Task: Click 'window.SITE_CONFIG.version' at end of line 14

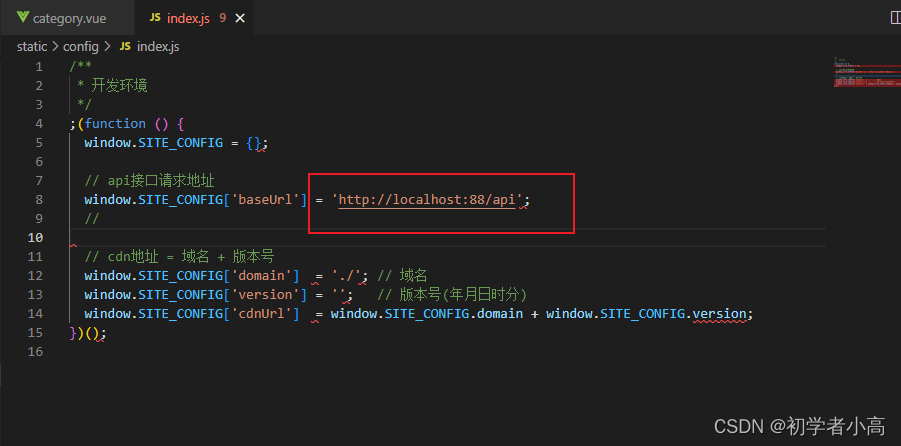Action: [646, 314]
